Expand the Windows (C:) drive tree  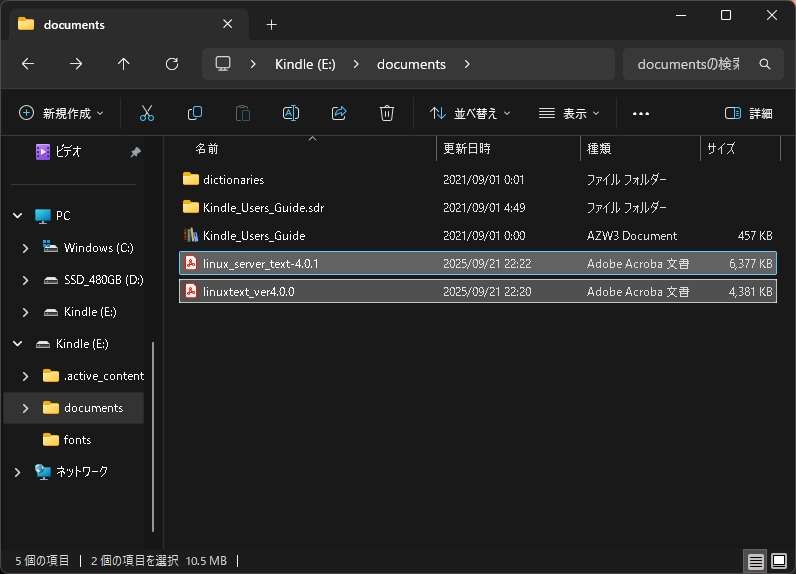tap(26, 248)
